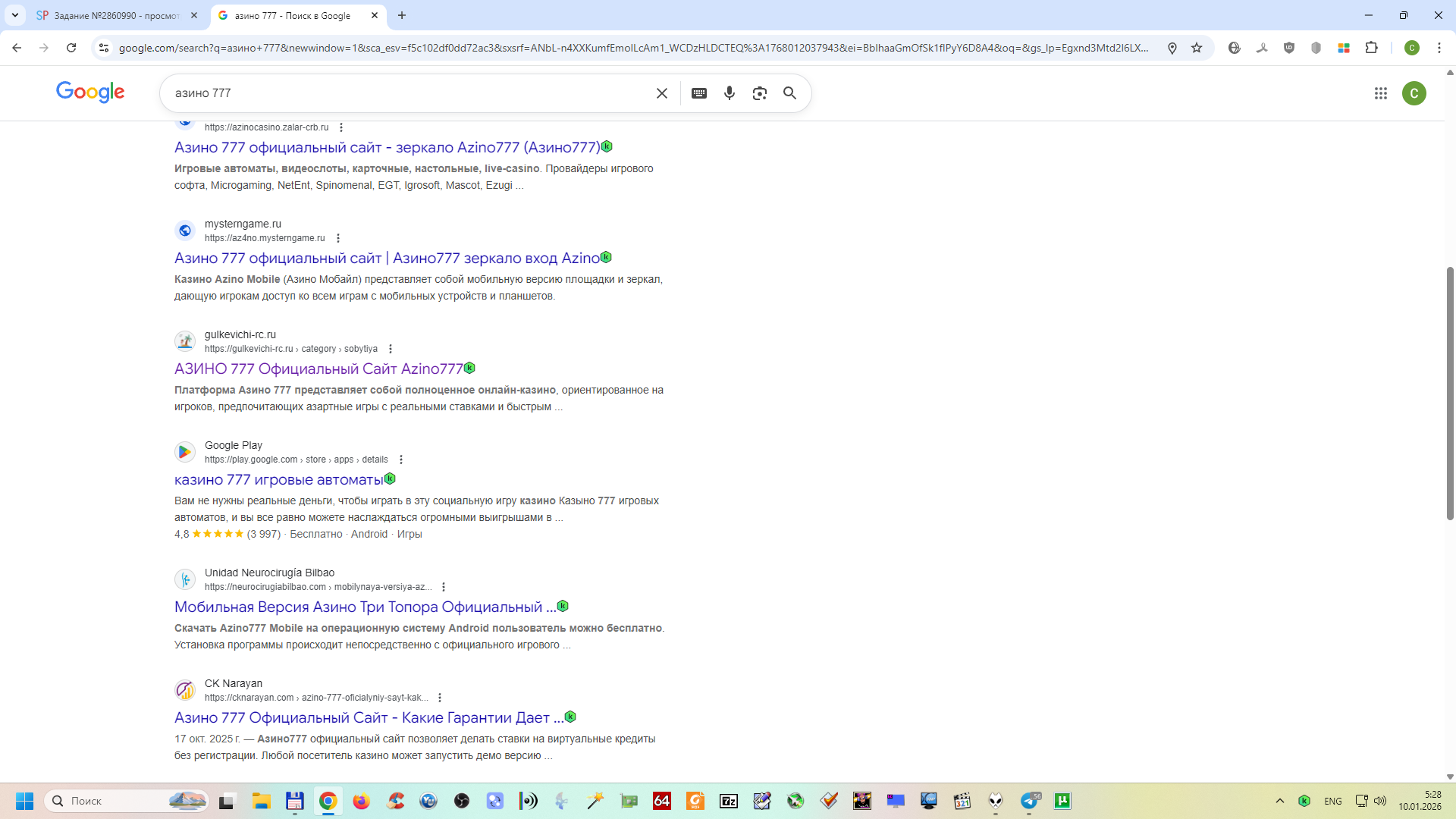
Task: Expand the Google Play result options menu
Action: (x=401, y=460)
